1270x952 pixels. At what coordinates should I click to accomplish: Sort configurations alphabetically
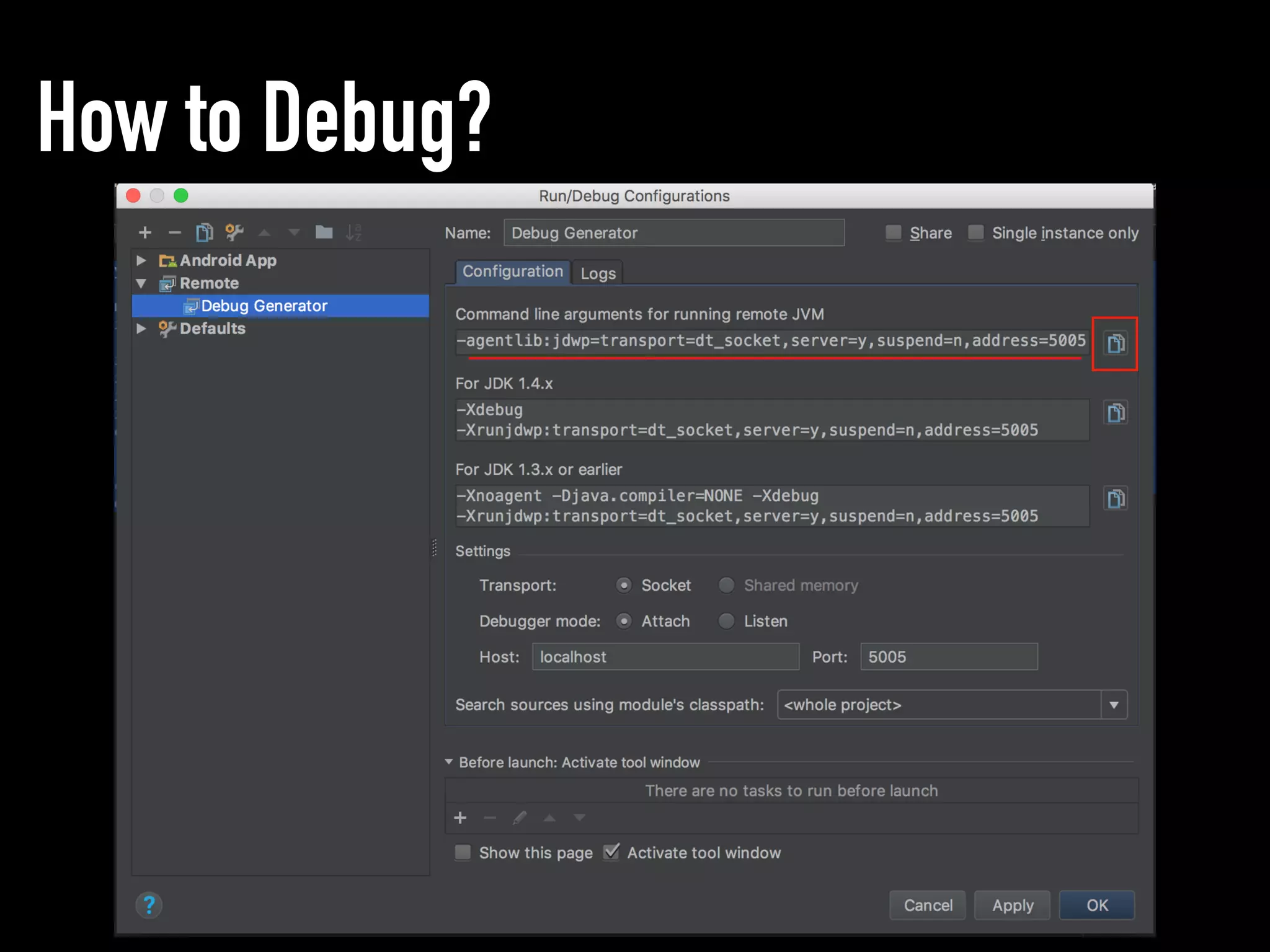click(x=353, y=233)
